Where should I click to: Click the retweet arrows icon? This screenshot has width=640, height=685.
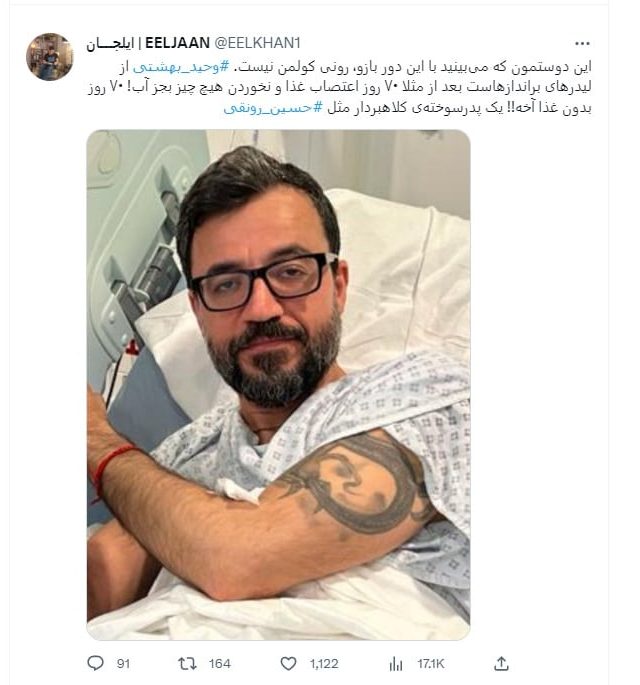pos(187,664)
